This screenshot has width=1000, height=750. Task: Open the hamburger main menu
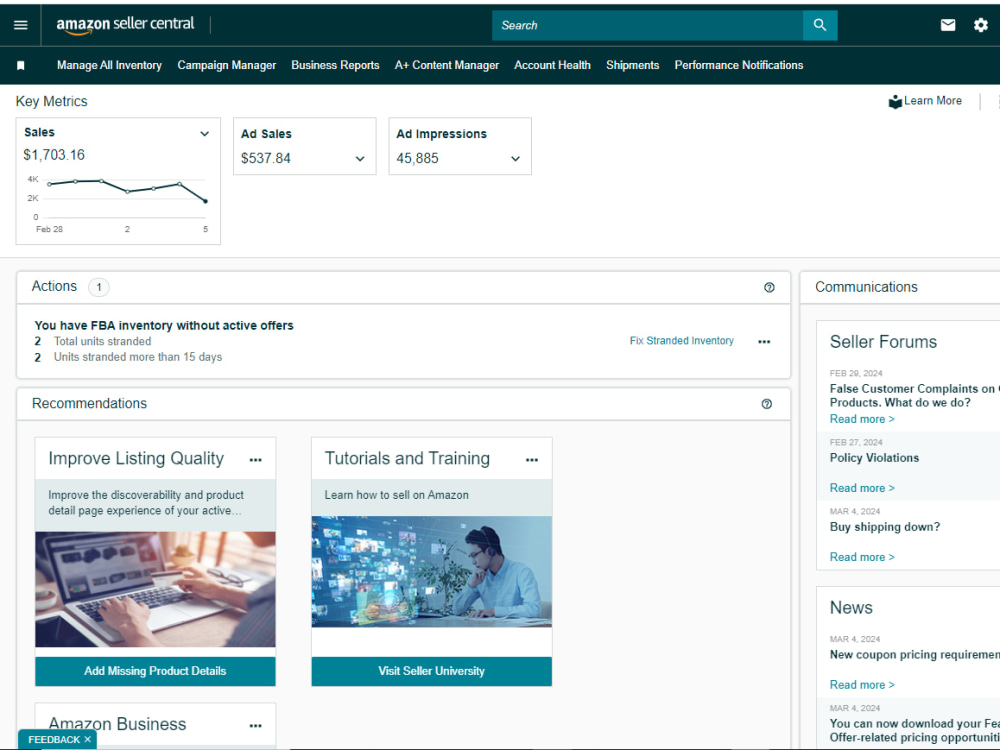point(20,25)
